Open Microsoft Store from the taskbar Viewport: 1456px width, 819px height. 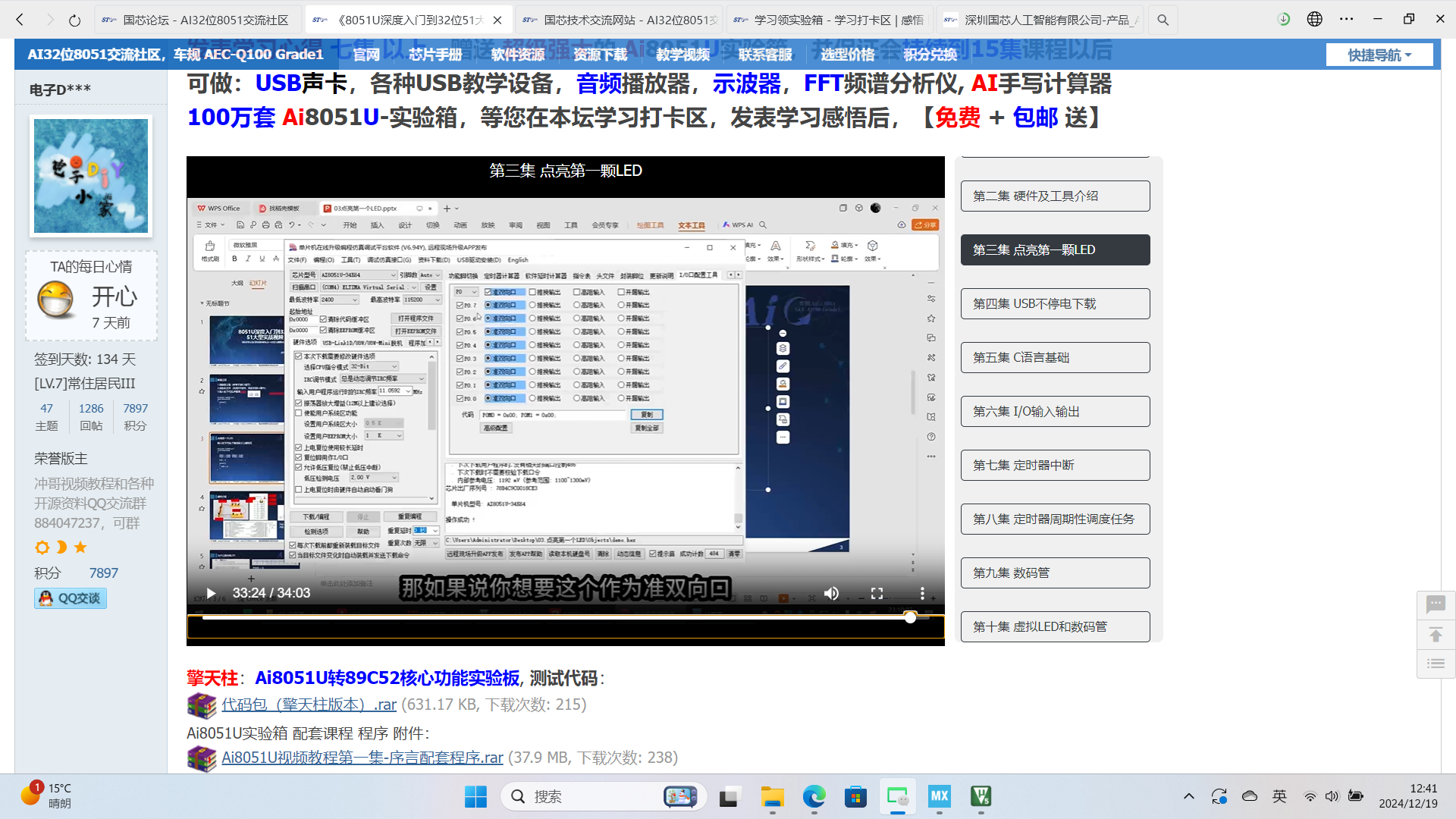(856, 796)
